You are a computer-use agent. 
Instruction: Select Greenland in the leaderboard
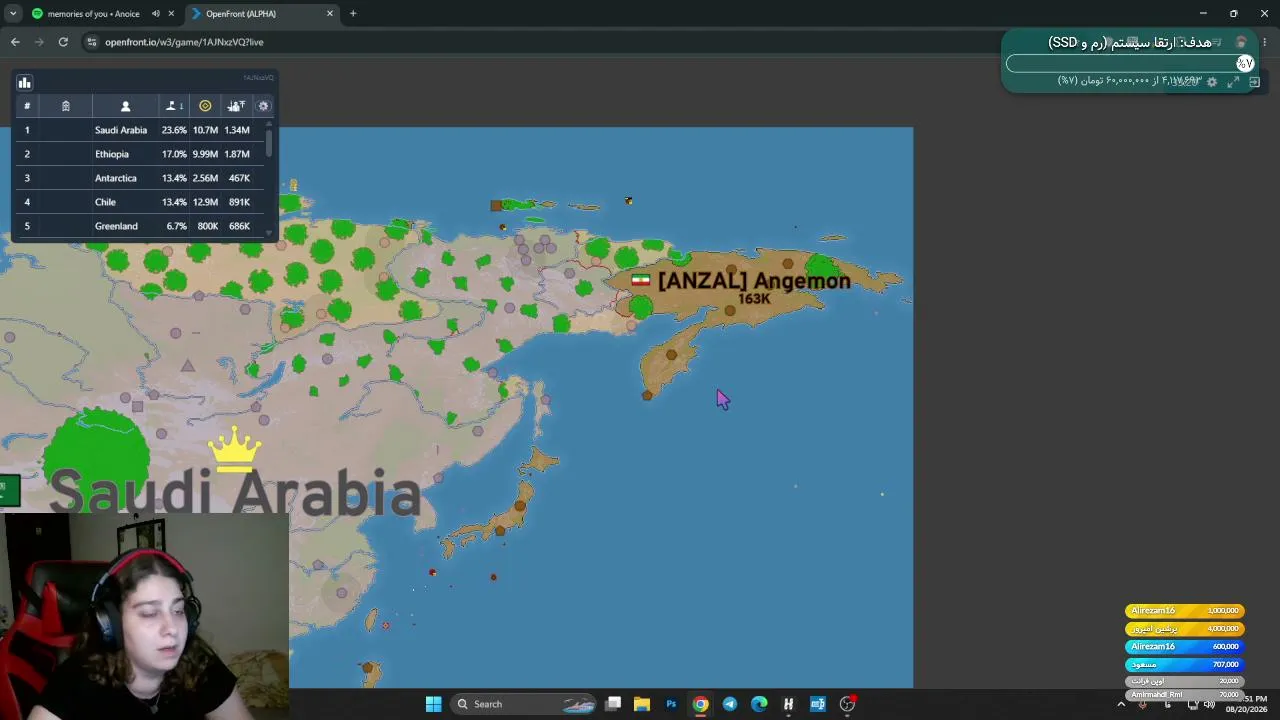138,226
